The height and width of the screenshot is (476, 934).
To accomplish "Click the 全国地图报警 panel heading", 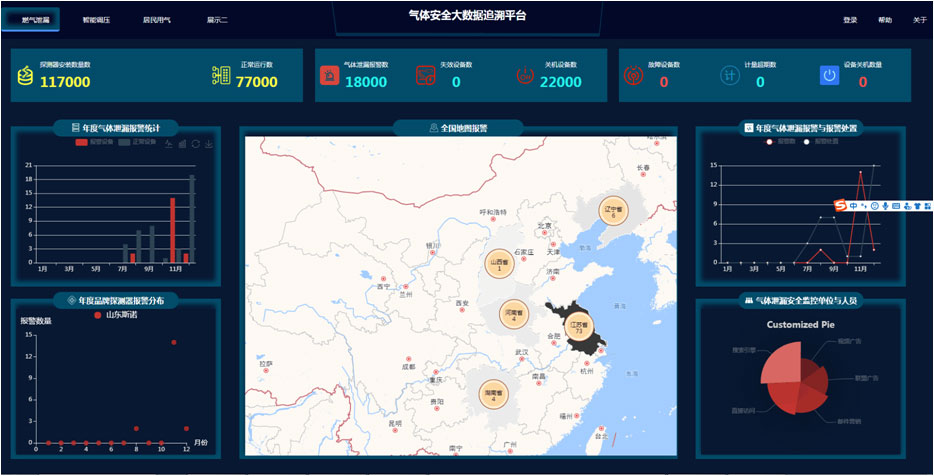I will click(x=464, y=127).
